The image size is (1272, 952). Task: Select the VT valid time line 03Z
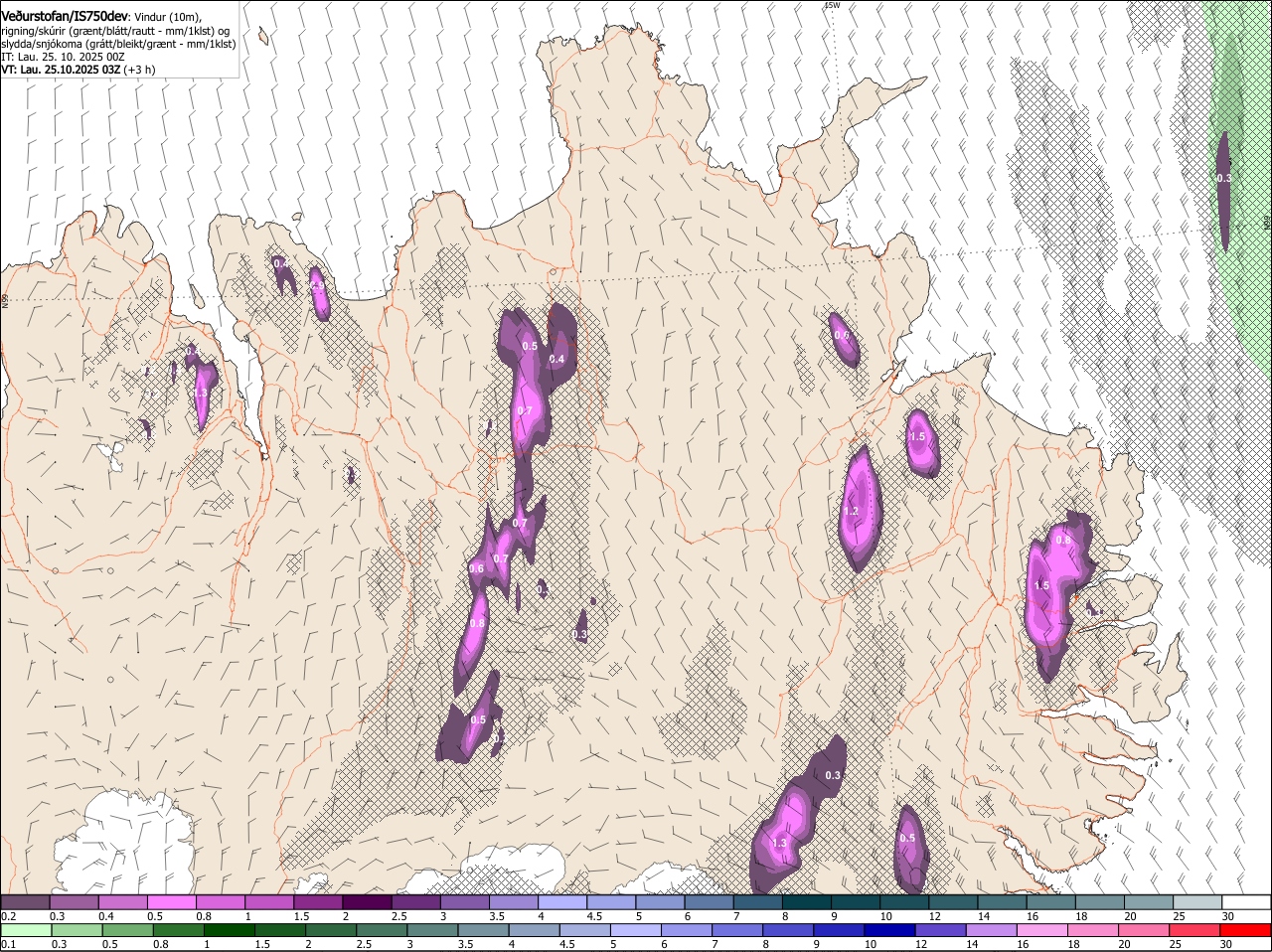[79, 71]
